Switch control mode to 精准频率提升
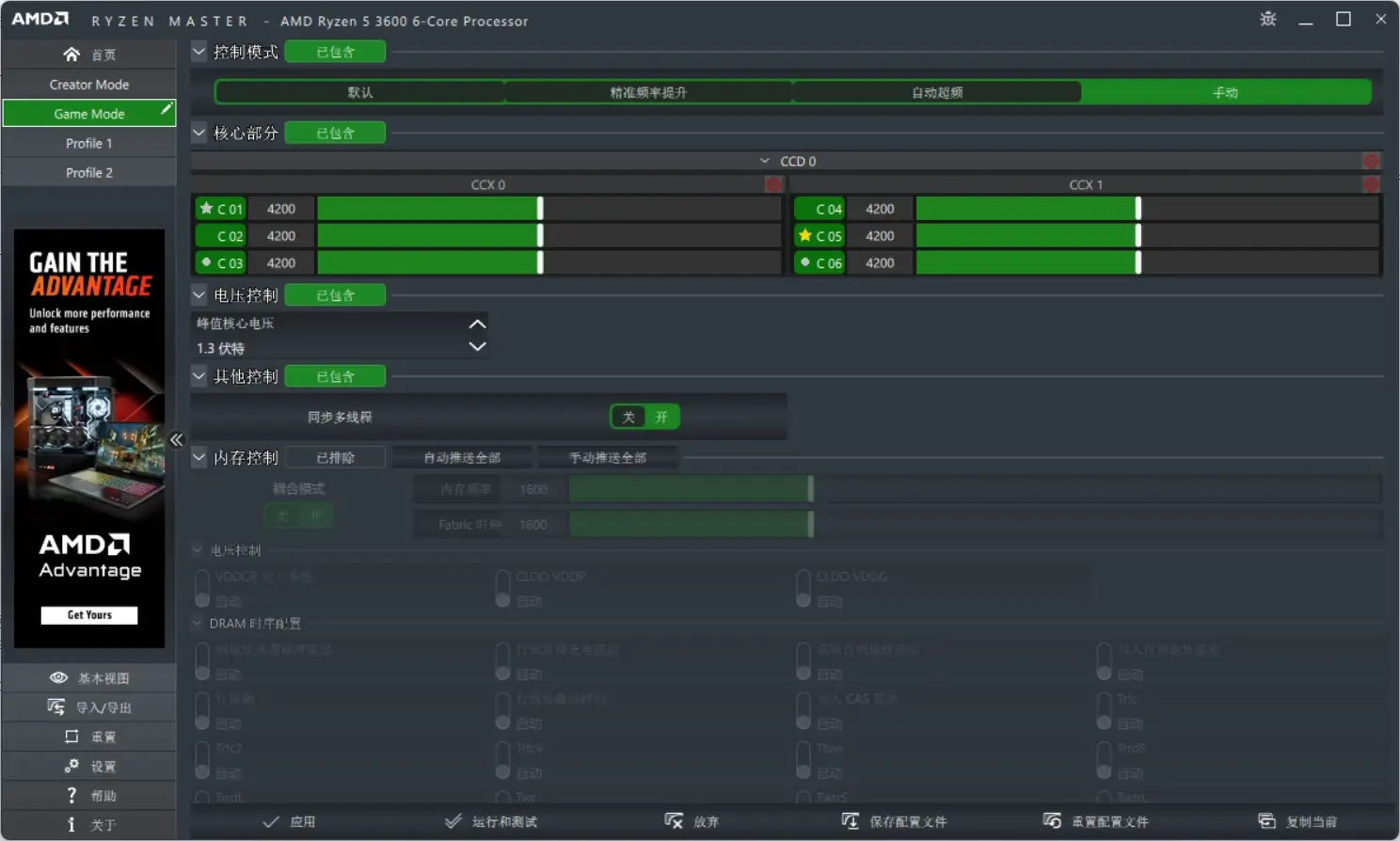1400x841 pixels. (648, 92)
